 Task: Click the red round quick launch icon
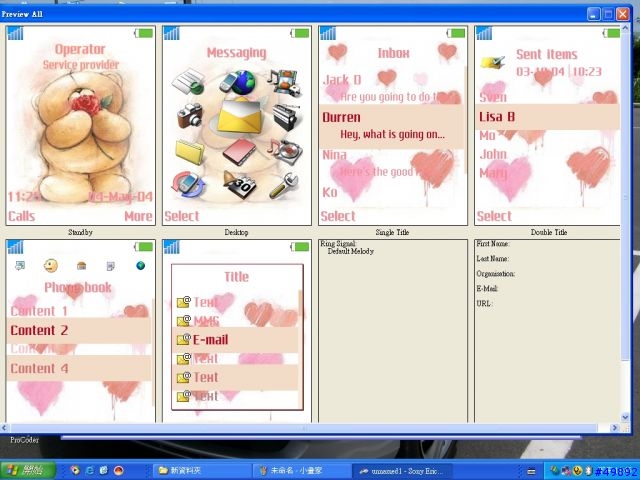tap(118, 471)
